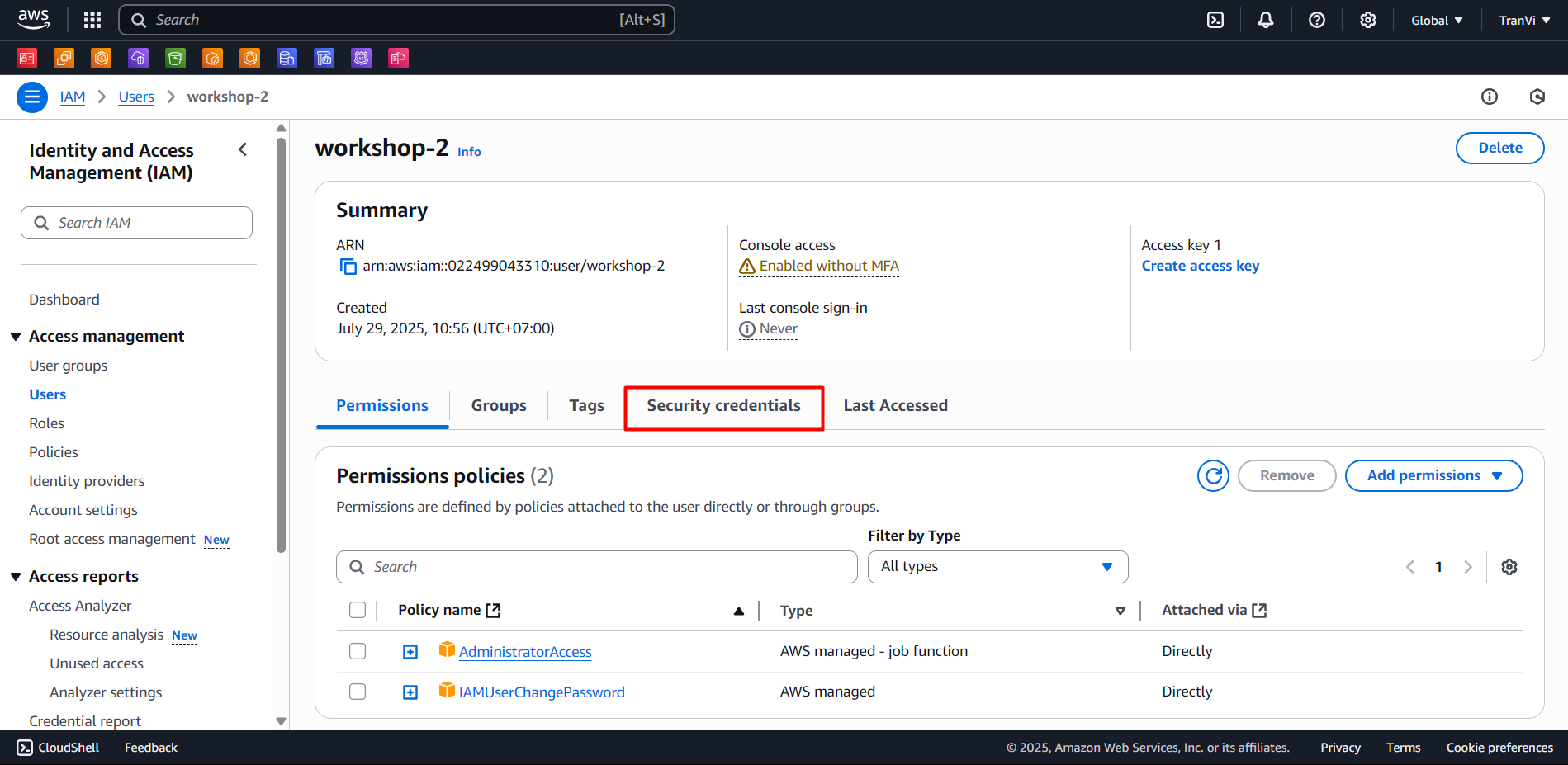The width and height of the screenshot is (1568, 765).
Task: Click the database service icon in favorites bar
Action: pyautogui.click(x=287, y=58)
